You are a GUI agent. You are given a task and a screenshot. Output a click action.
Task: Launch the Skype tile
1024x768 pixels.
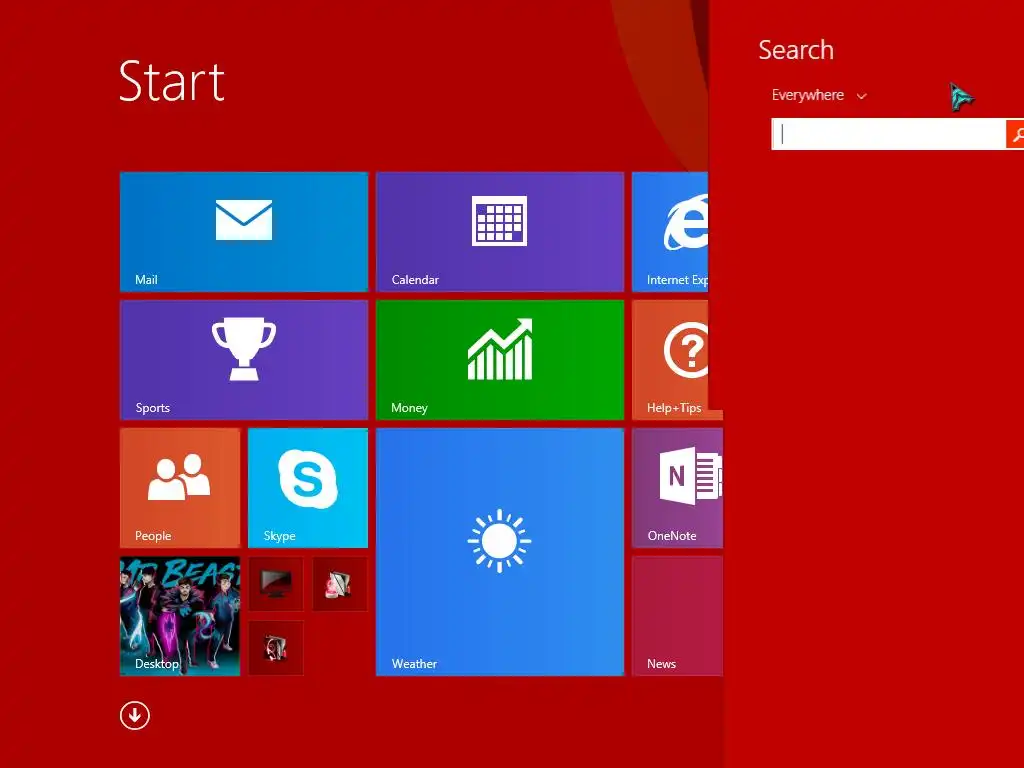pyautogui.click(x=308, y=488)
